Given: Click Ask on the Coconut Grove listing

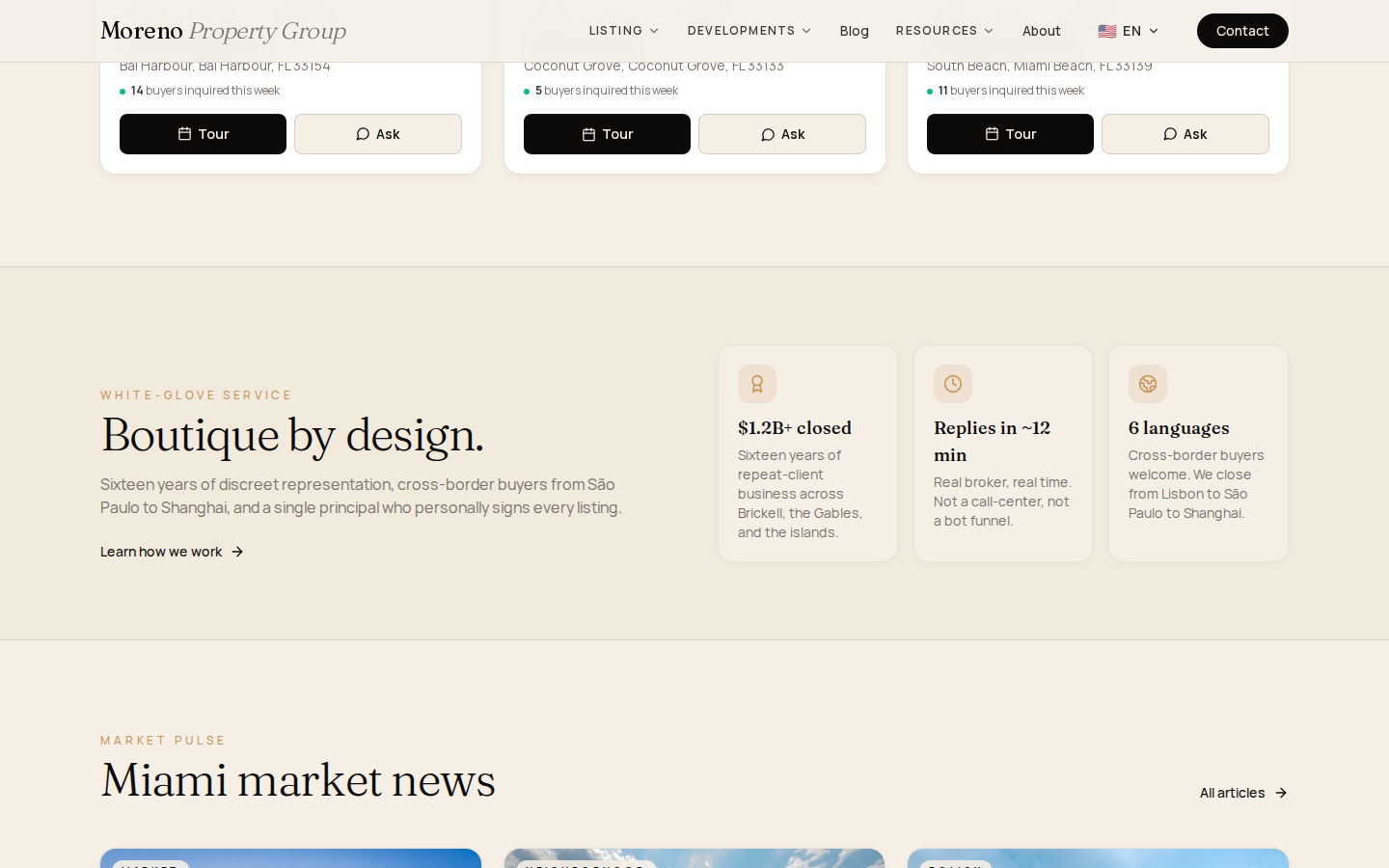Looking at the screenshot, I should 782,134.
